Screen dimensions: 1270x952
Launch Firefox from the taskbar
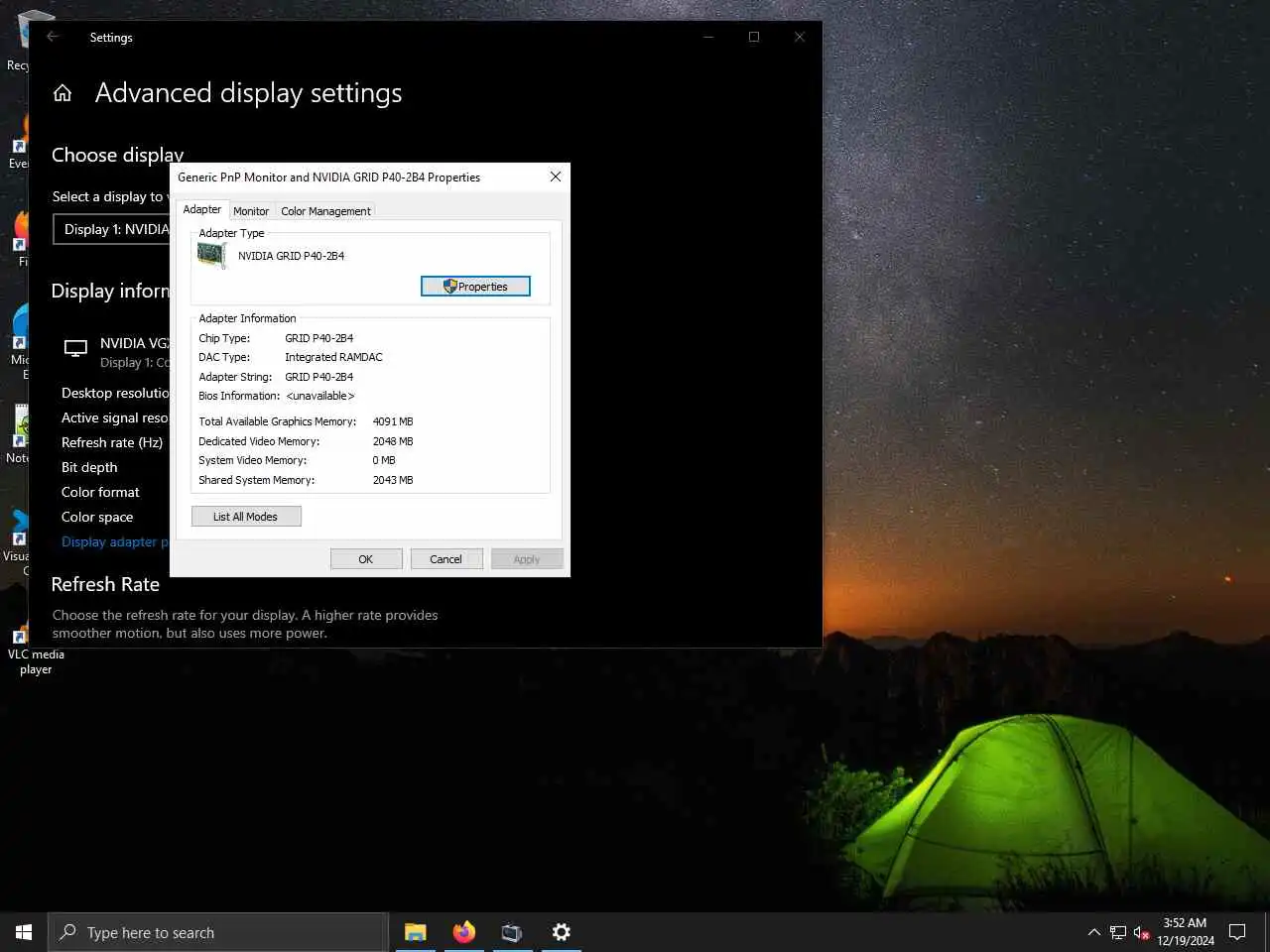[464, 932]
